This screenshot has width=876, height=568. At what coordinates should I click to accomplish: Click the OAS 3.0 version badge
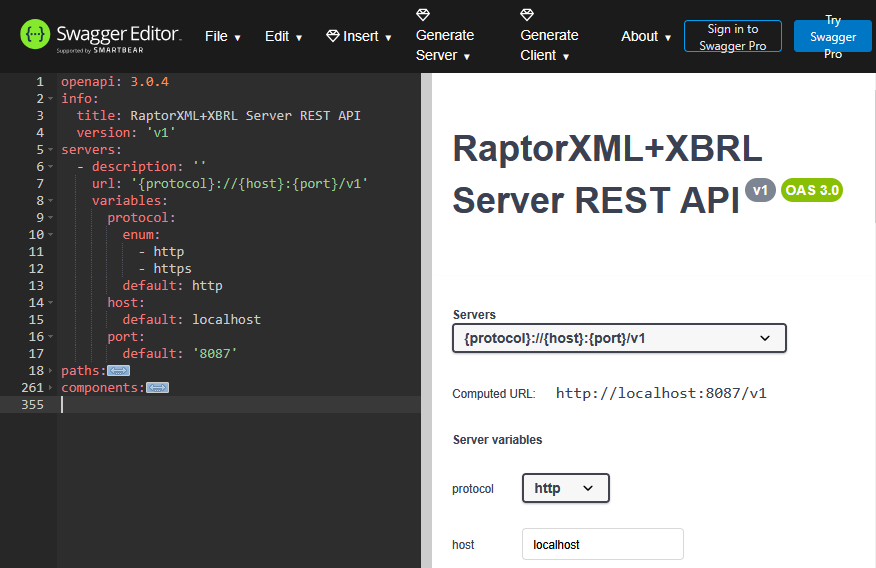click(x=812, y=190)
